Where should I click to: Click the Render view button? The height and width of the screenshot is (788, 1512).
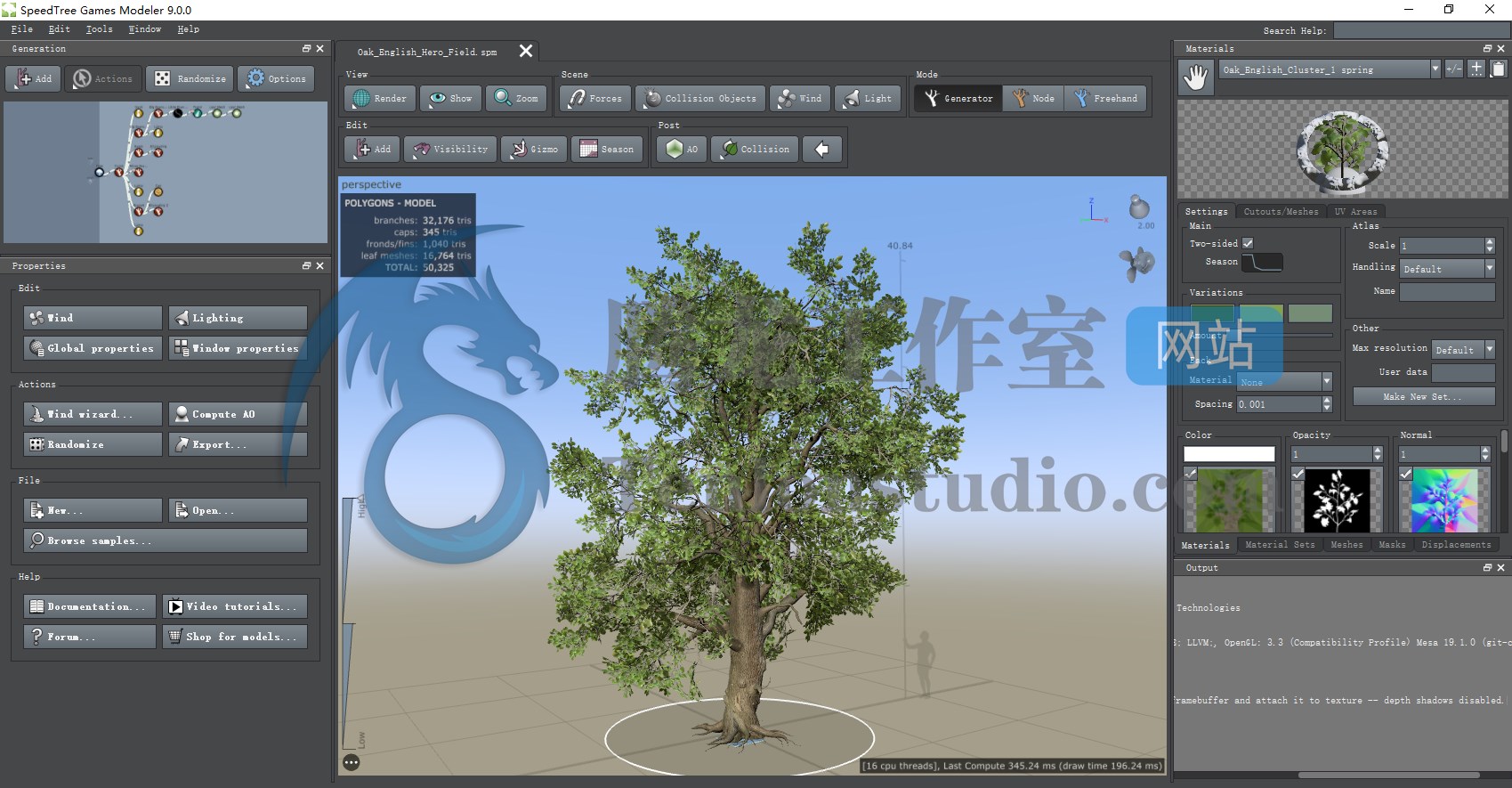tap(380, 99)
